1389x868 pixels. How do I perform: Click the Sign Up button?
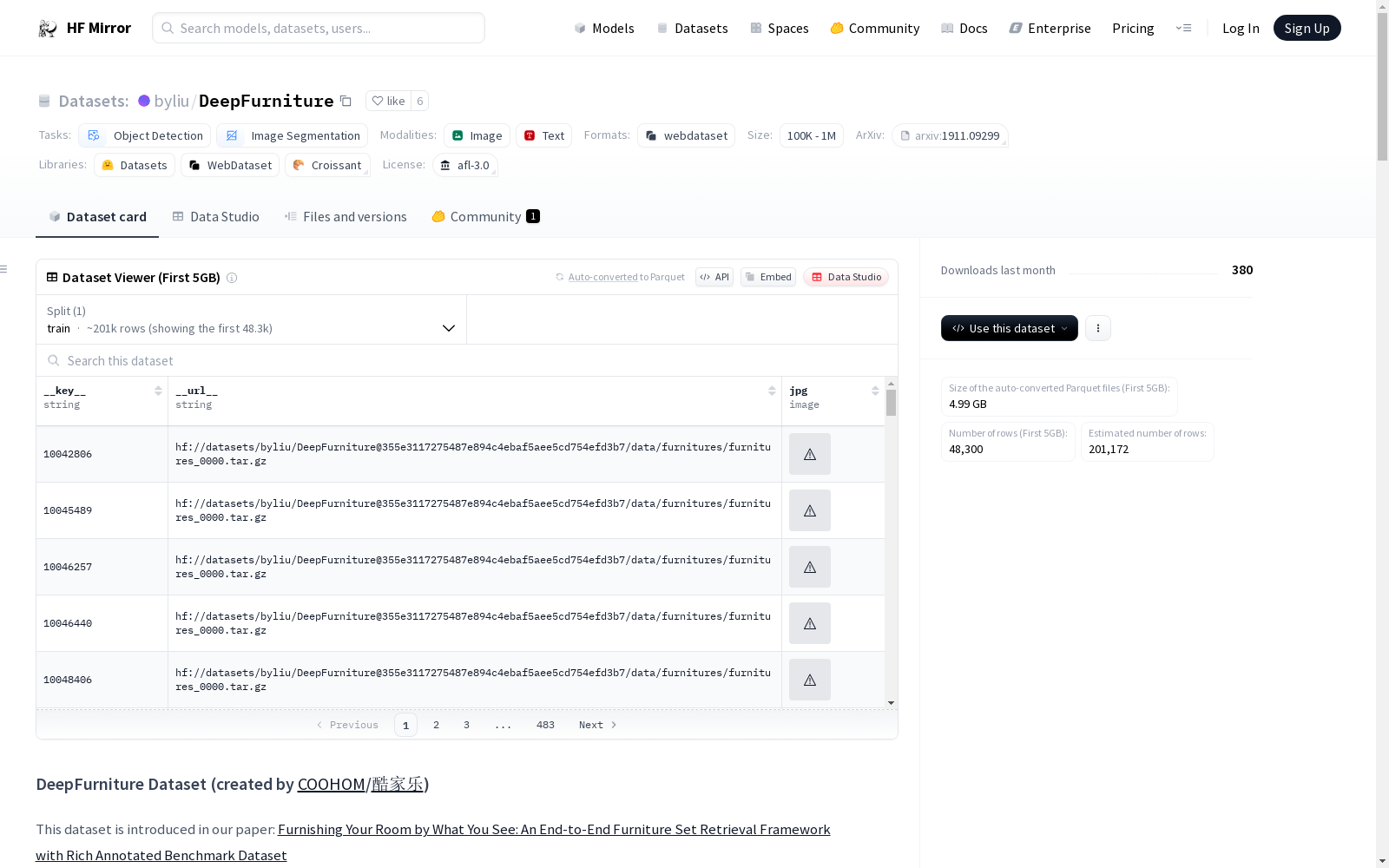1307,28
